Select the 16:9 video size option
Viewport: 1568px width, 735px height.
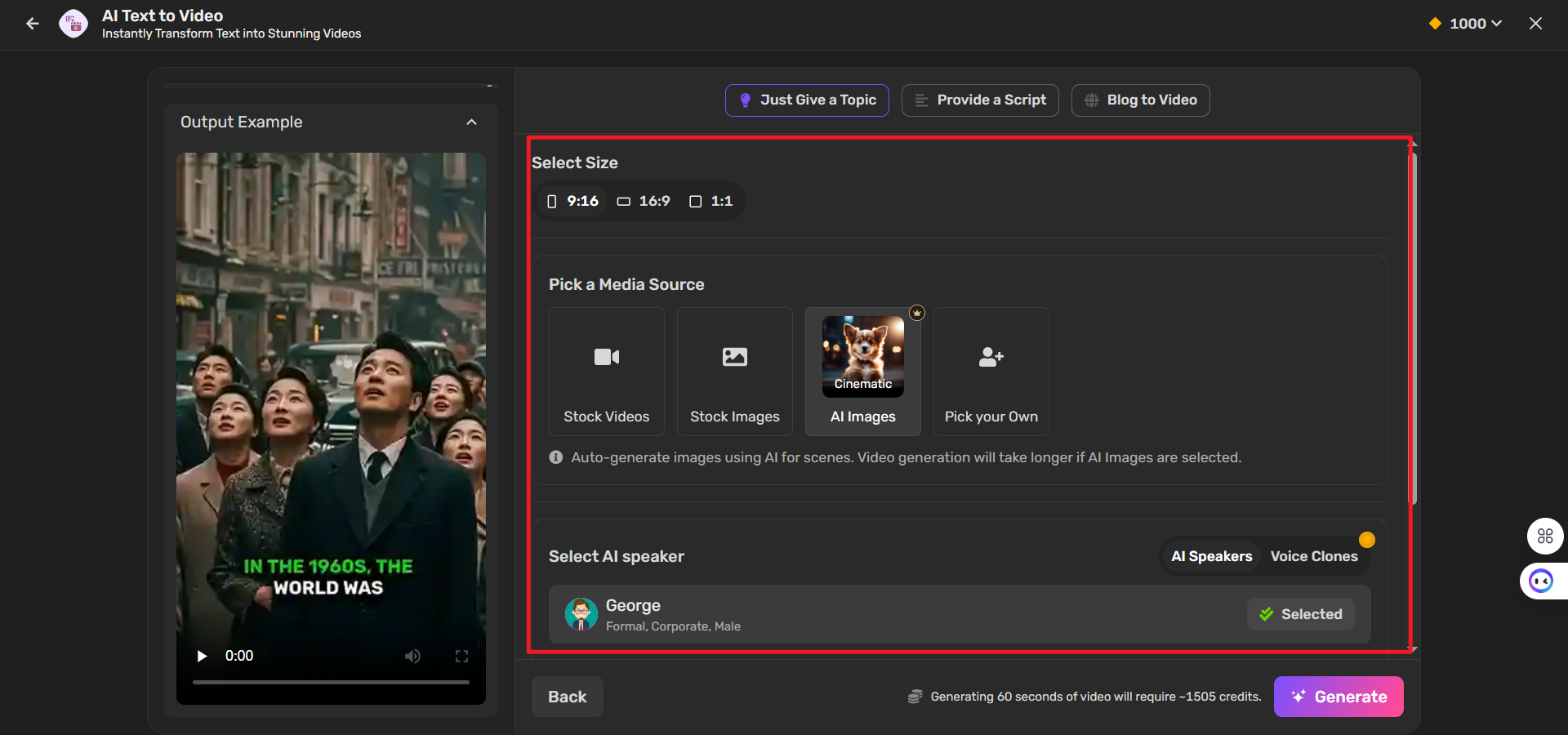643,201
